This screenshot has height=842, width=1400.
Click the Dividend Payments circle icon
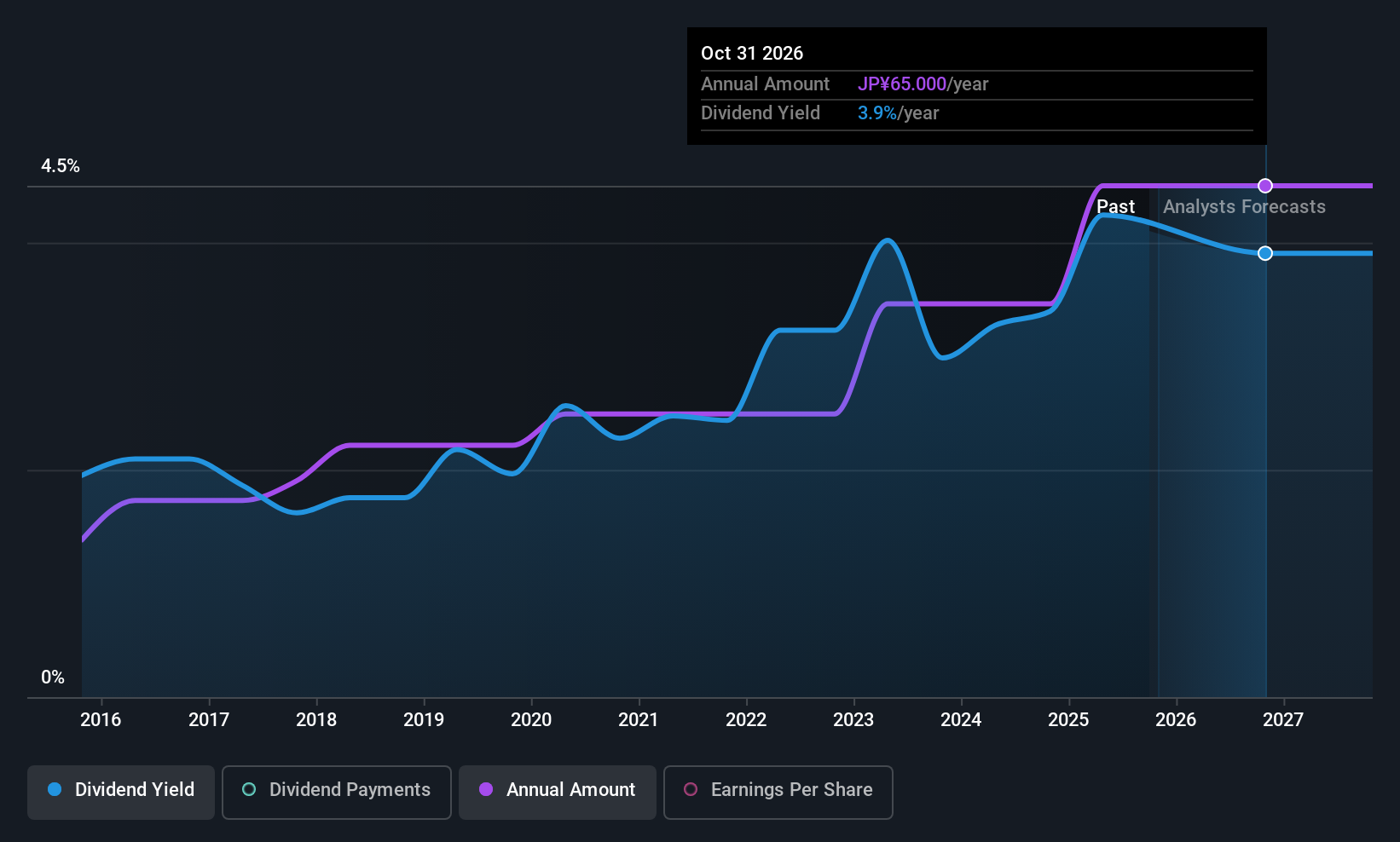248,790
